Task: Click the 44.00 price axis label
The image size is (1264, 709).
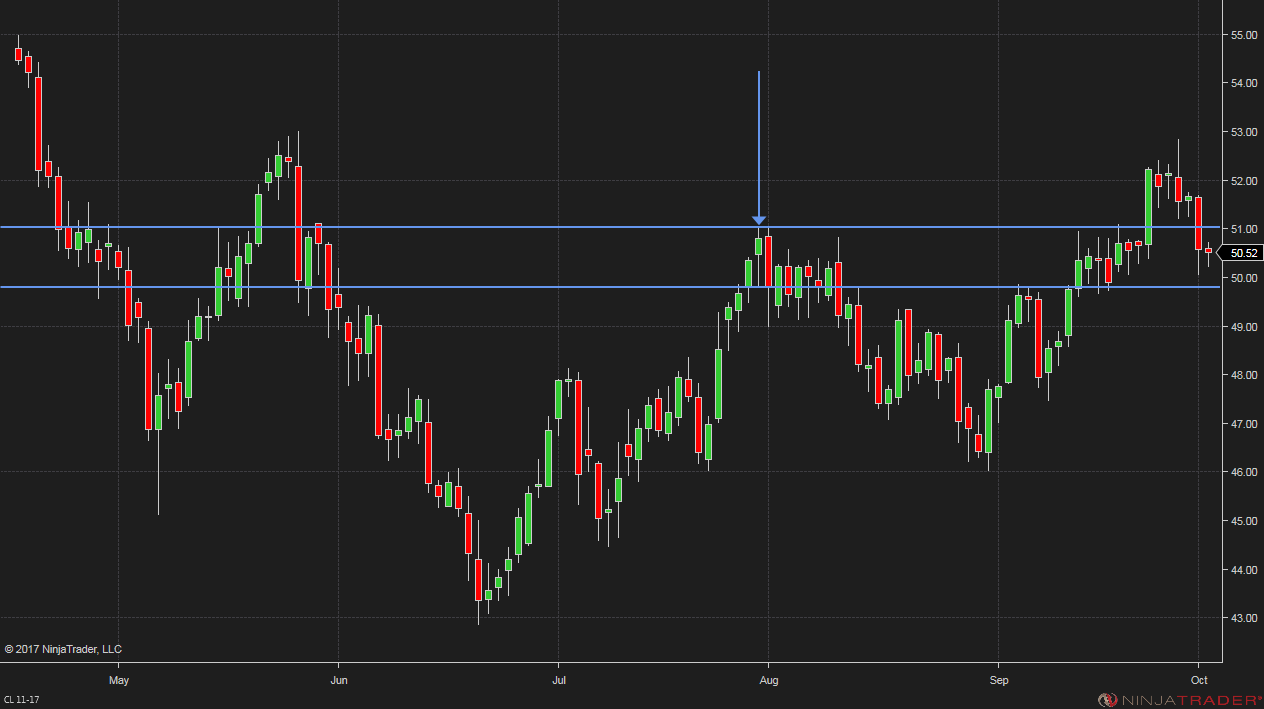Action: 1244,570
